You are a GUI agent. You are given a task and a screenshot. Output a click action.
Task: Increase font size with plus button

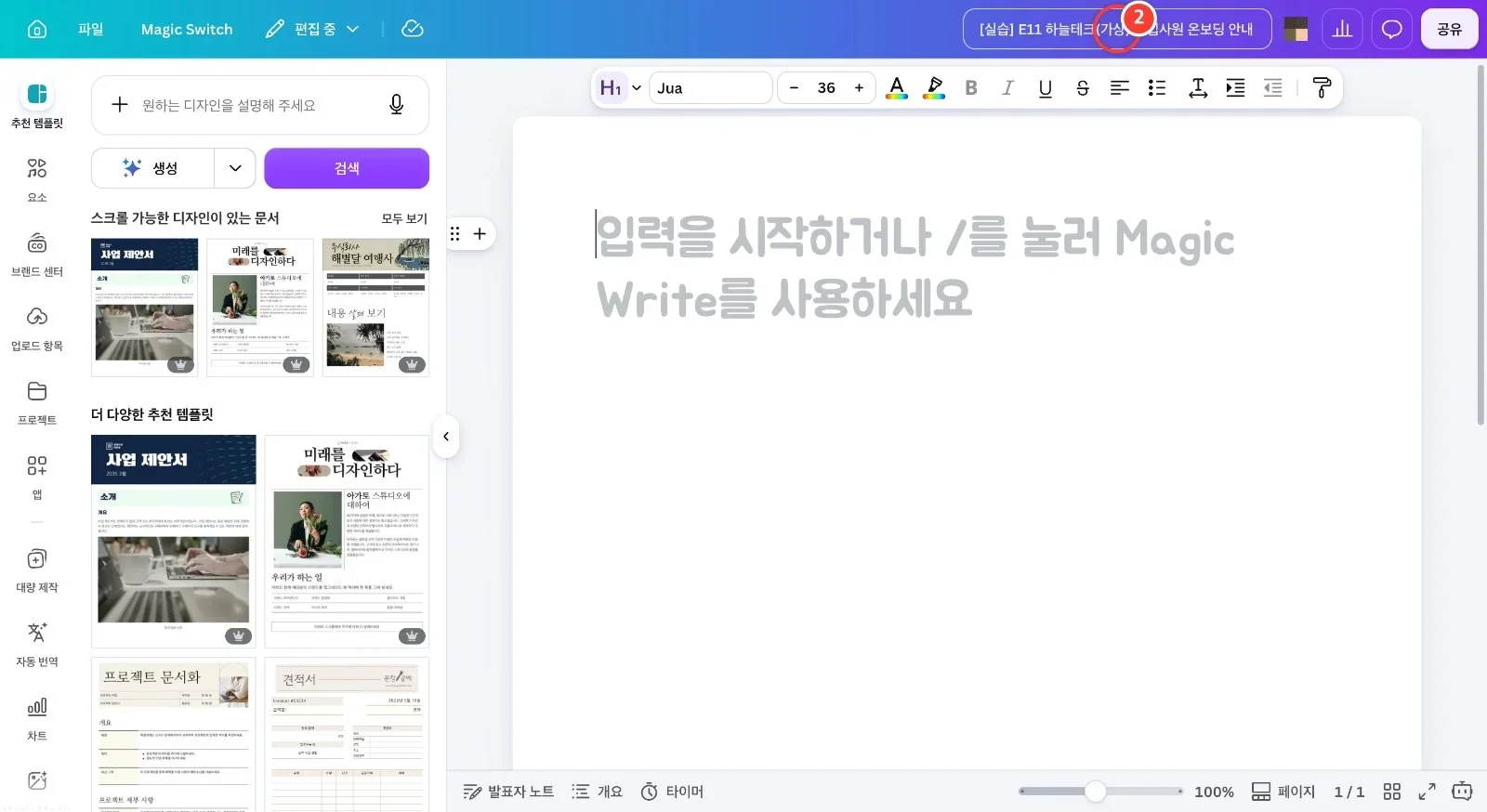[x=859, y=87]
